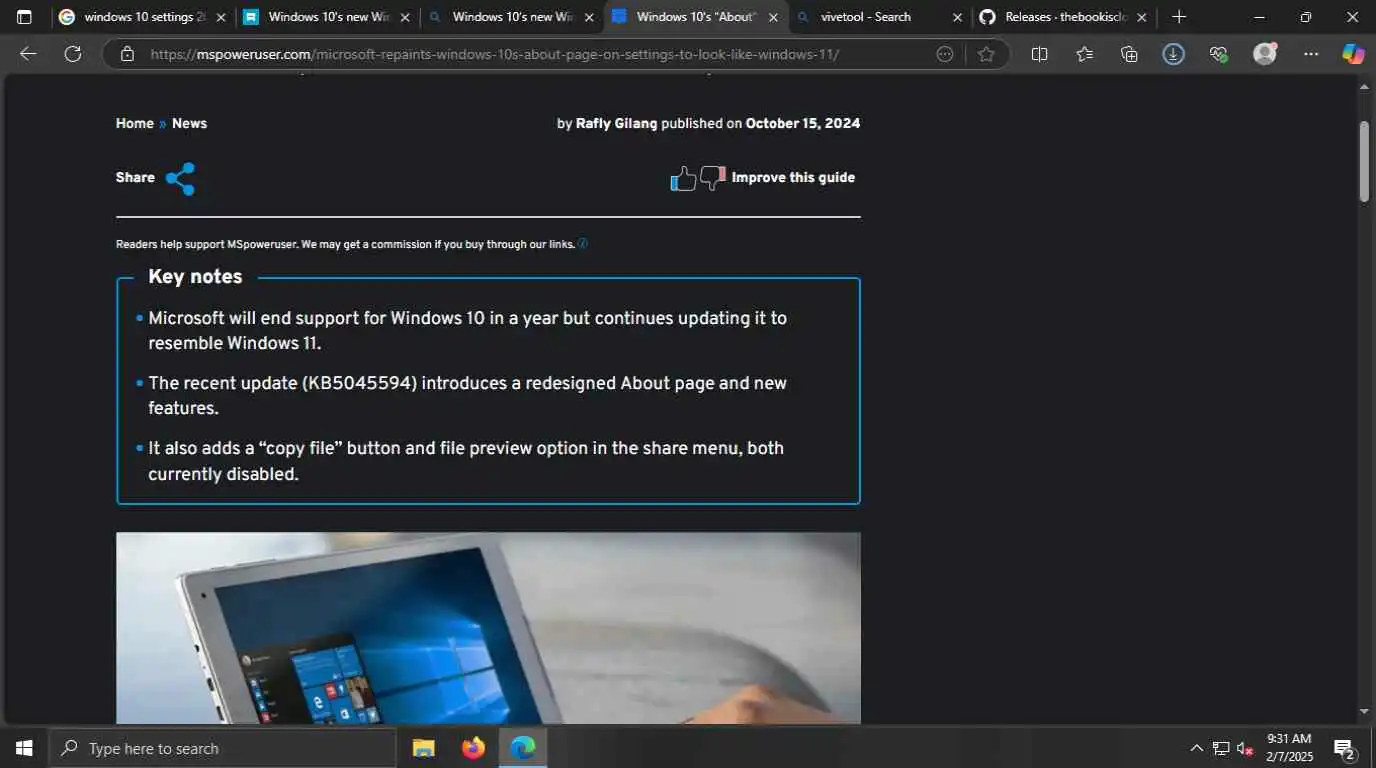Select the active 'Windows 10's About' tab
1376x768 pixels.
tap(695, 17)
